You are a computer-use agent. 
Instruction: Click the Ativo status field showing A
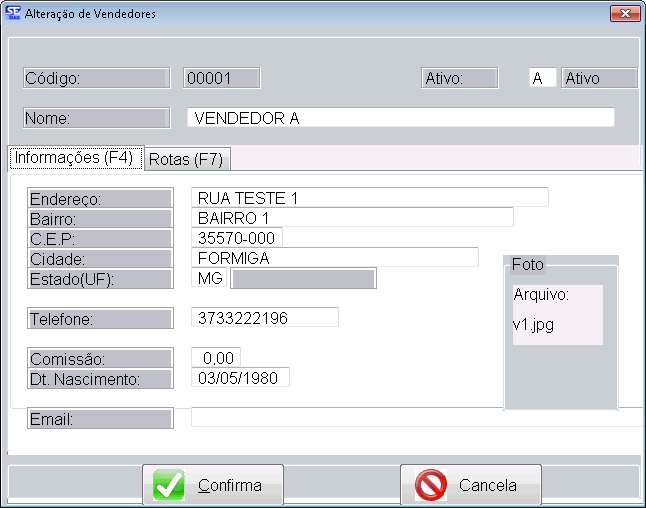tap(542, 78)
